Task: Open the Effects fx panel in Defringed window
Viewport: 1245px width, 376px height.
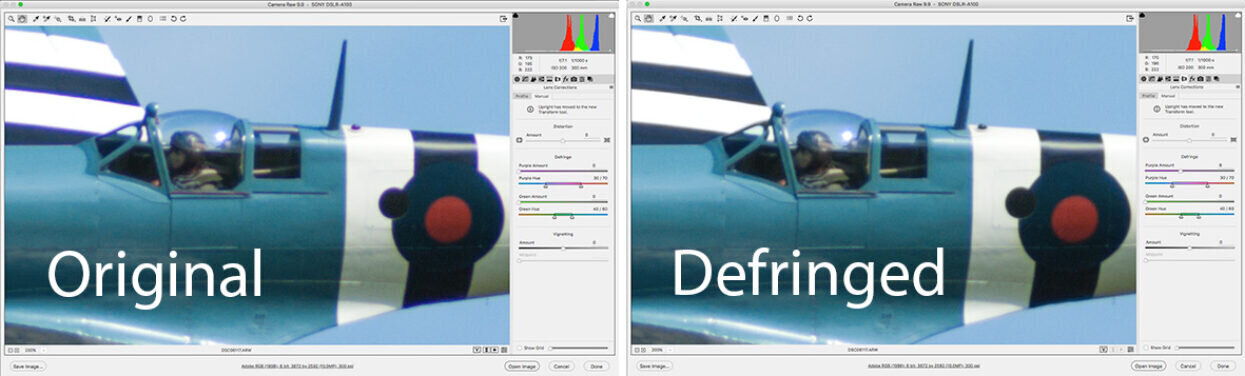Action: click(x=1191, y=79)
